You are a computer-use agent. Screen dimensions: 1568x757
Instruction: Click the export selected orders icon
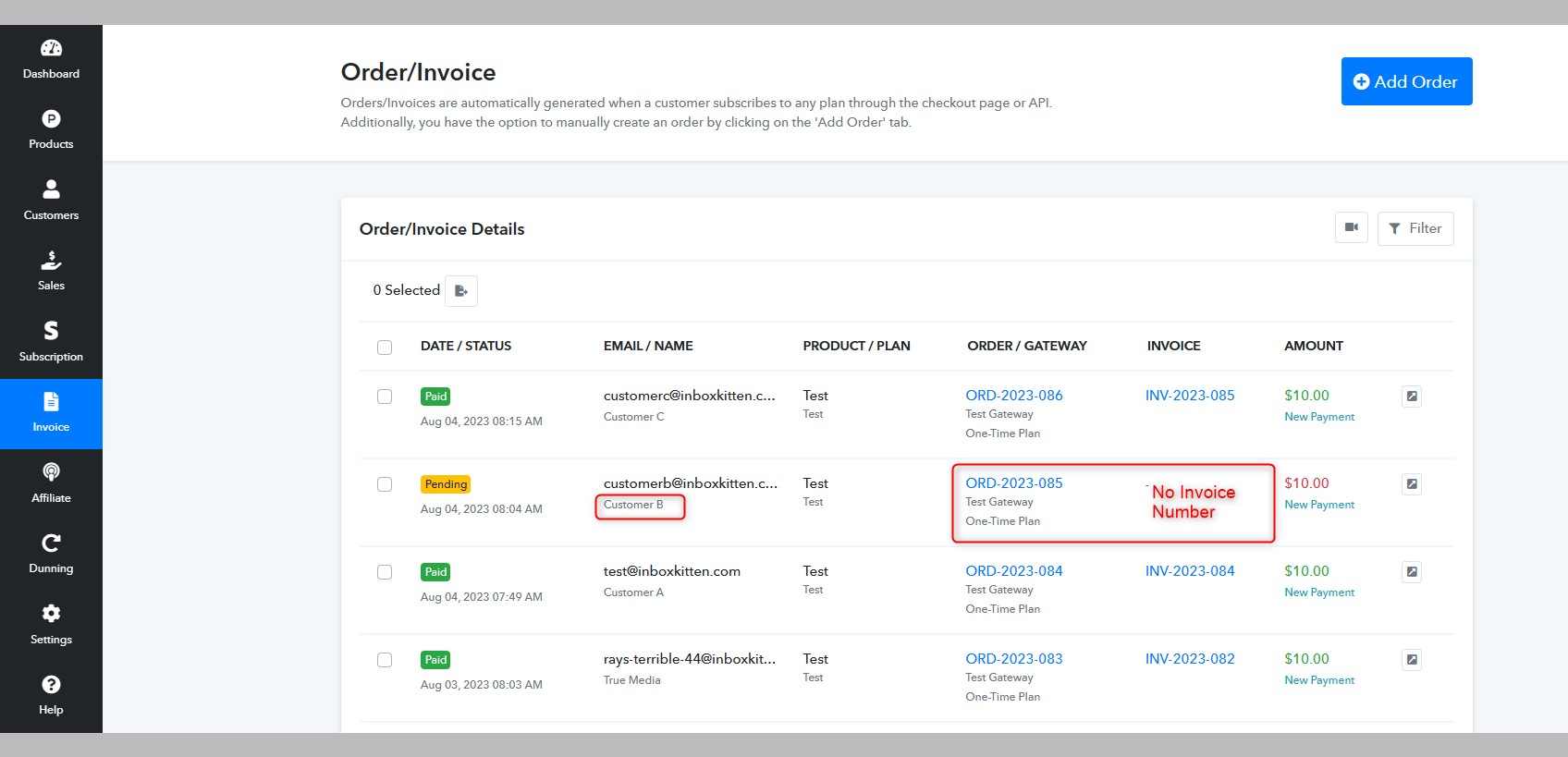461,291
